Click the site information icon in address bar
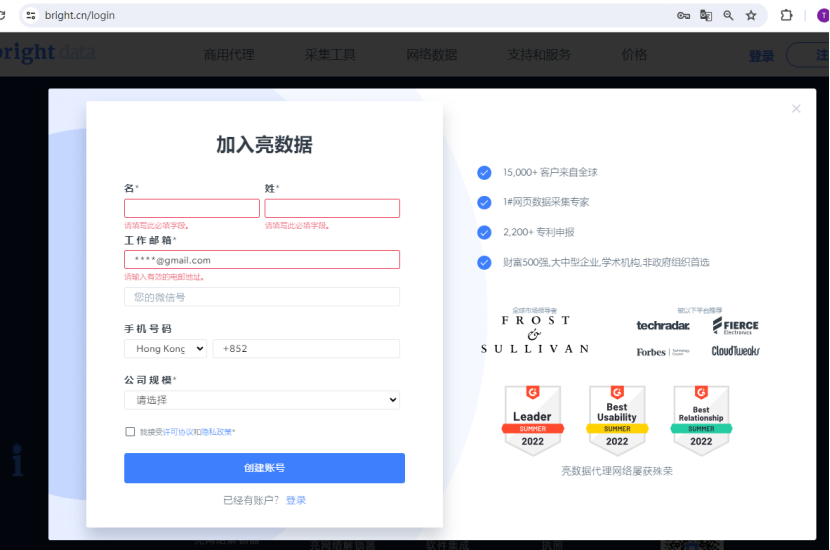The image size is (830, 550). pyautogui.click(x=31, y=15)
